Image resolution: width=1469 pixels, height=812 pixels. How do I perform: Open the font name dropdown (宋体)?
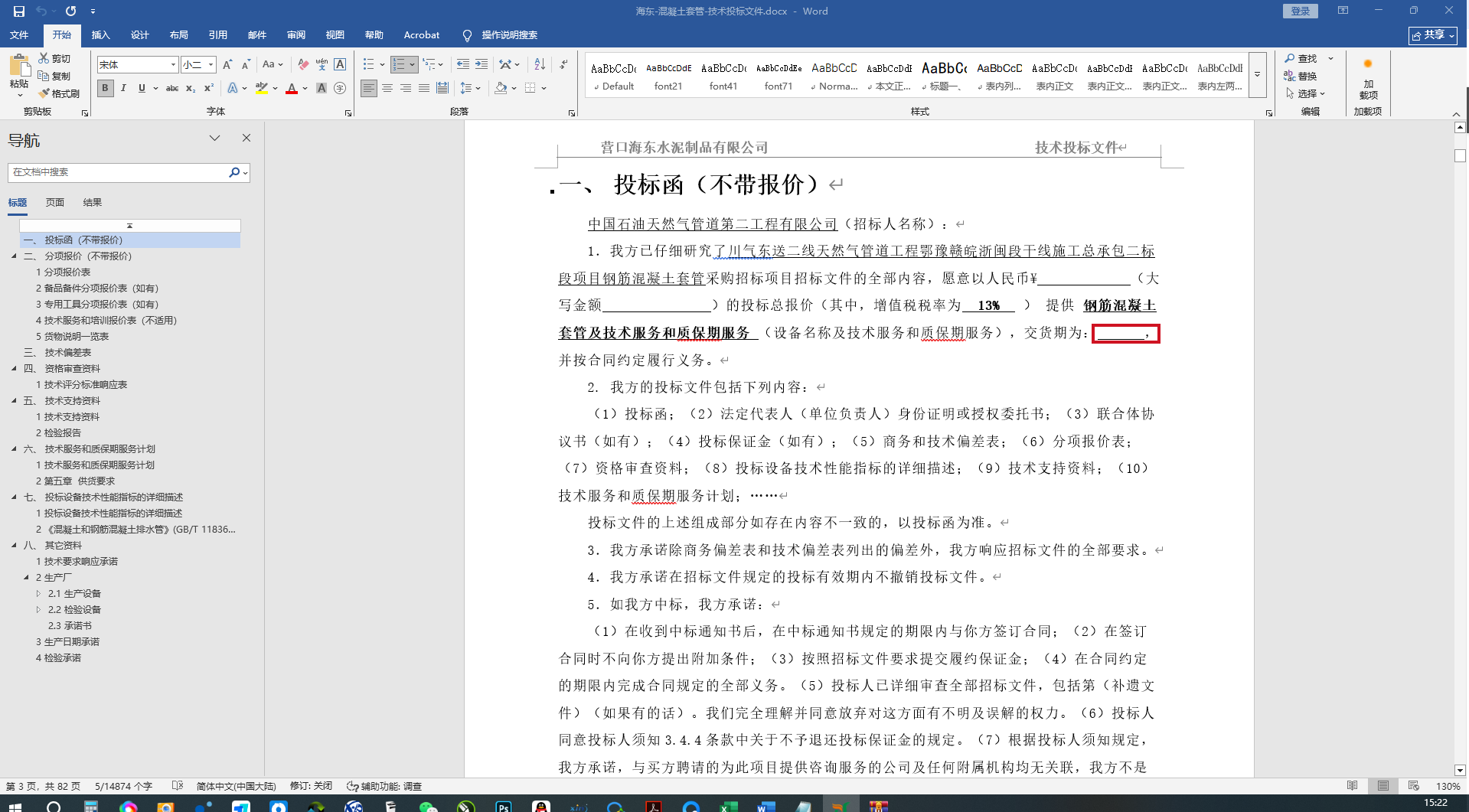[174, 65]
